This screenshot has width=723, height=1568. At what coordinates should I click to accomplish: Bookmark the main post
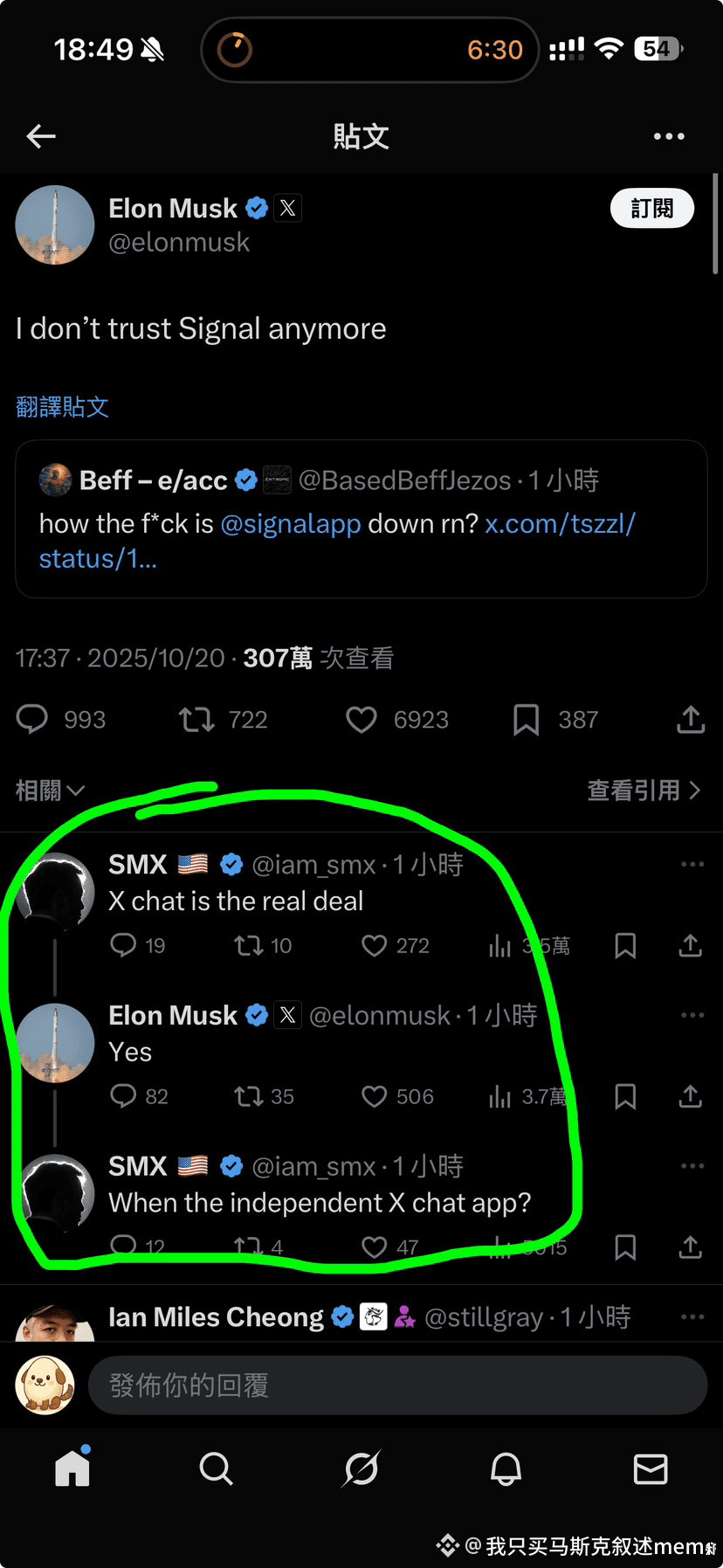[x=526, y=720]
